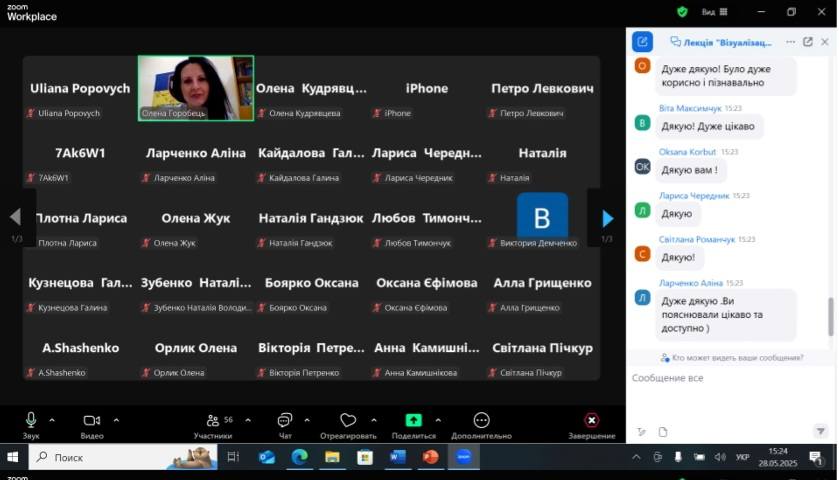Open the Участники participants panel

(x=213, y=421)
